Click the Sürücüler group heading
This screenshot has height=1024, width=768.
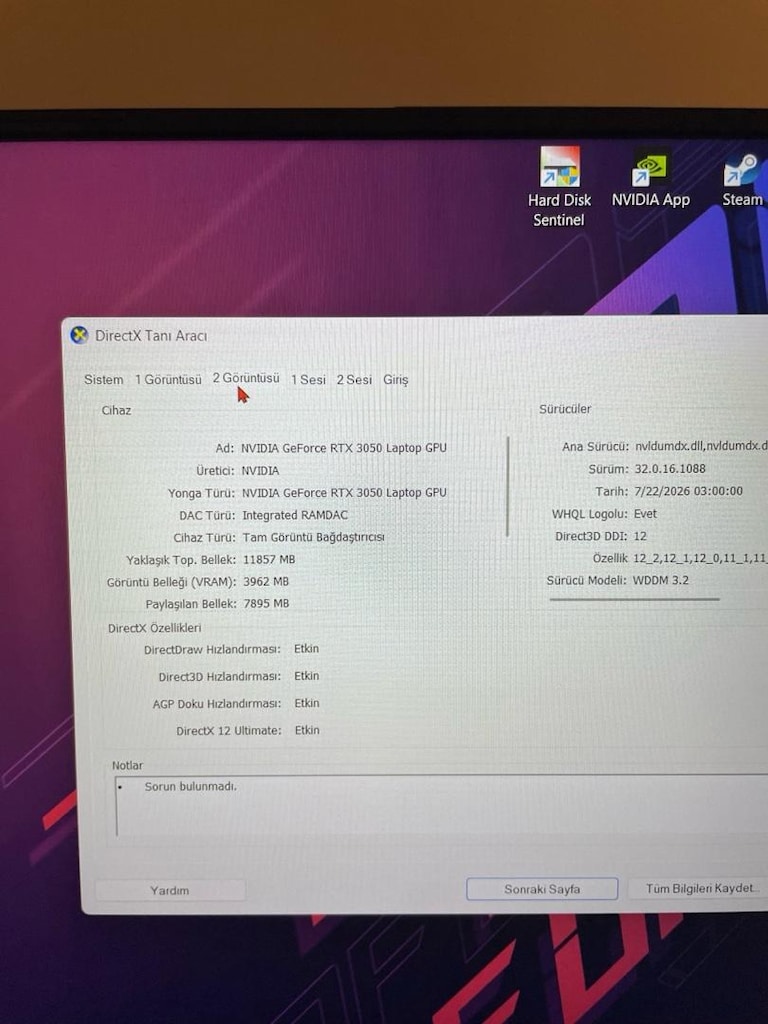[x=565, y=409]
